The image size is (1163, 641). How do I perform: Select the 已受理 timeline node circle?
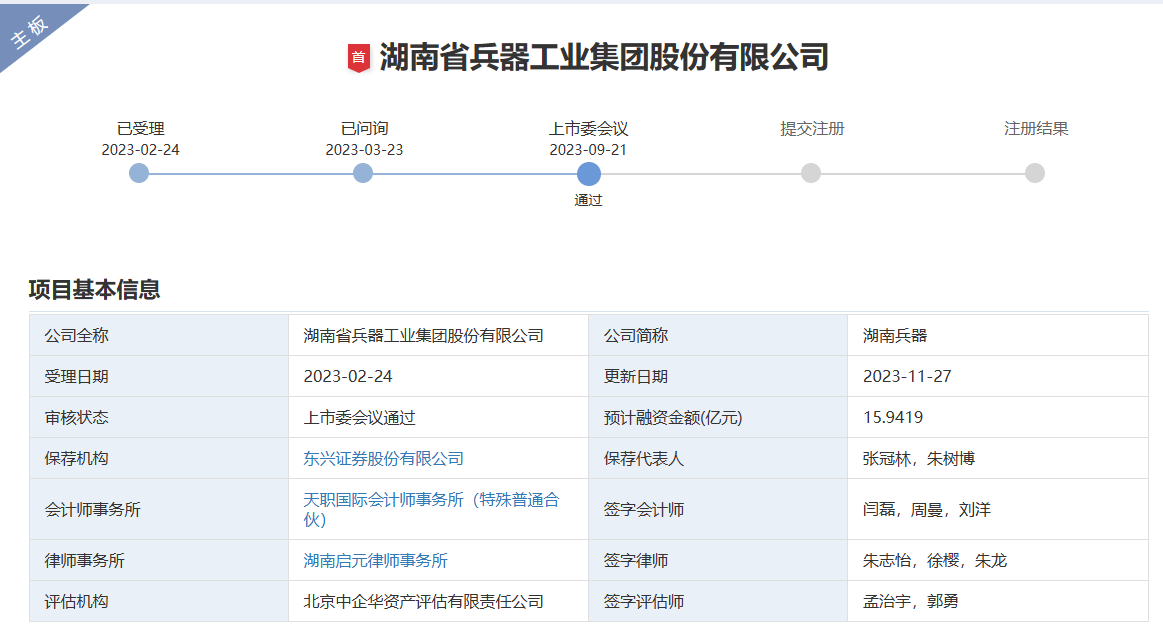click(139, 173)
